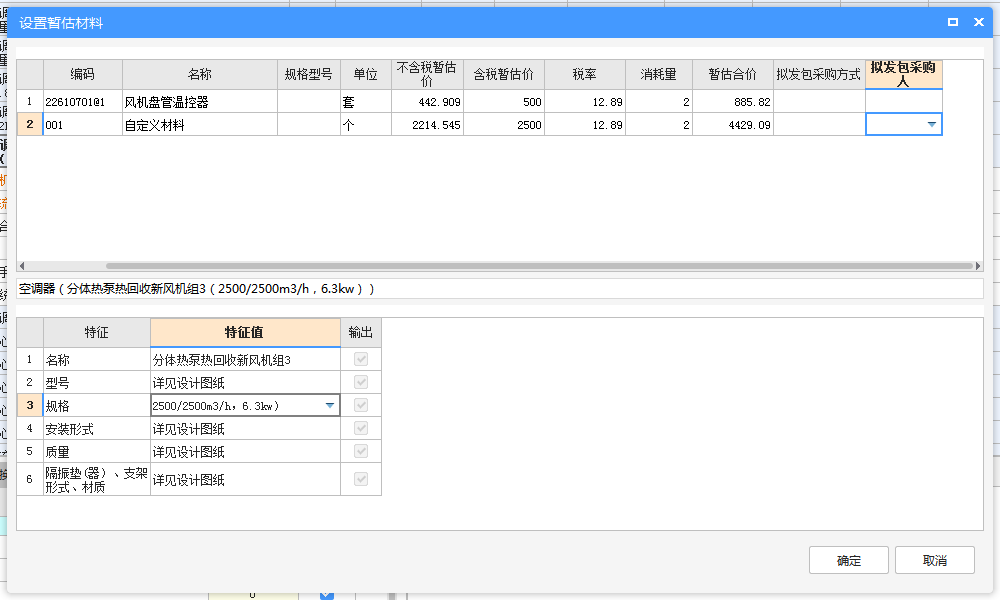This screenshot has width=1000, height=600.
Task: Click the 编码 column header
Action: (x=82, y=75)
